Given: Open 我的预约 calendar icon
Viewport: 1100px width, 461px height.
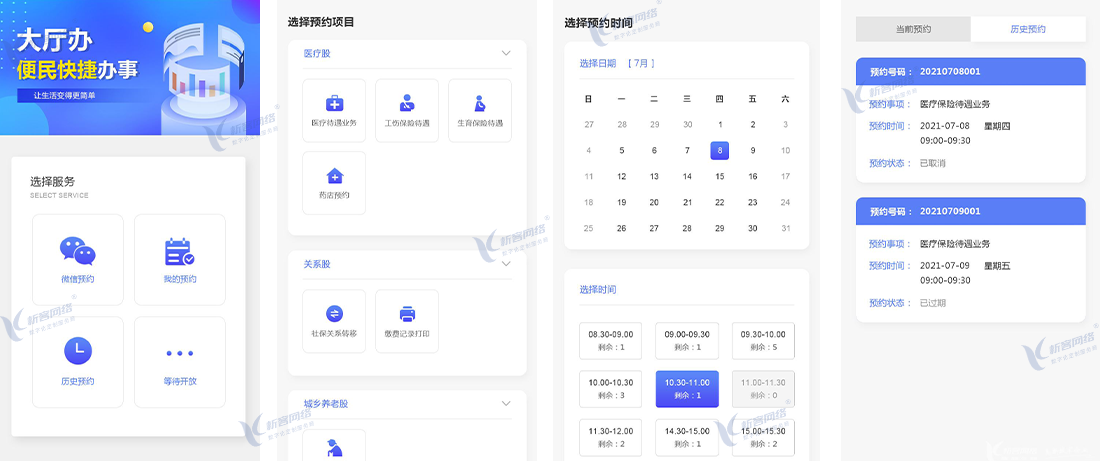Looking at the screenshot, I should pyautogui.click(x=180, y=250).
